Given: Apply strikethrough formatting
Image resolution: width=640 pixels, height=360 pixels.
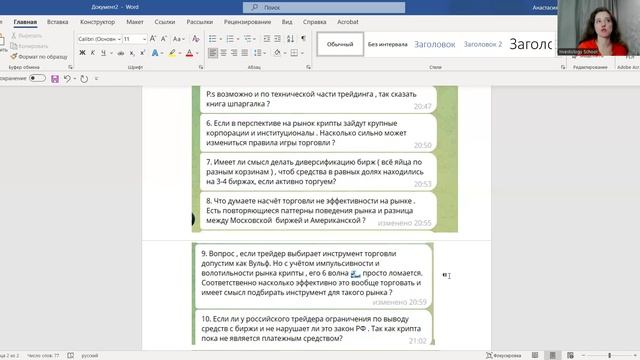Looking at the screenshot, I should pyautogui.click(x=121, y=53).
